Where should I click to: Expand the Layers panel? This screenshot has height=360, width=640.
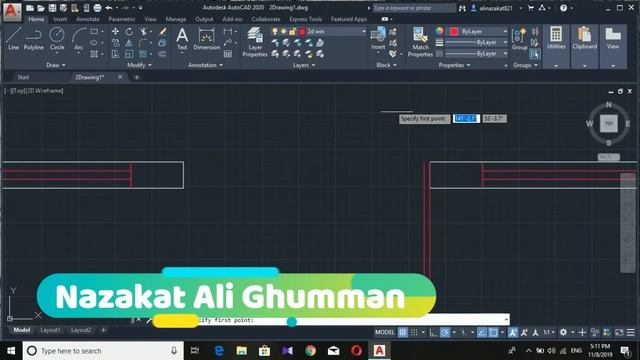tap(304, 65)
